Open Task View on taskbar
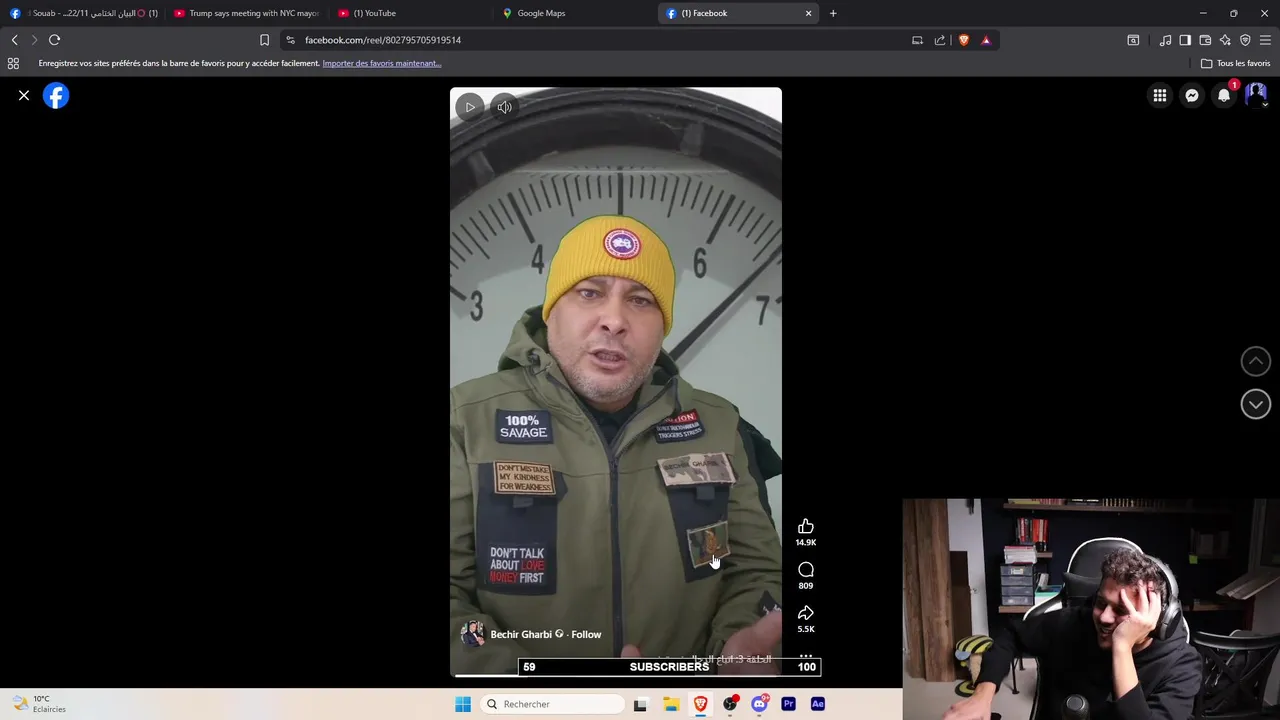The width and height of the screenshot is (1280, 720). [640, 704]
